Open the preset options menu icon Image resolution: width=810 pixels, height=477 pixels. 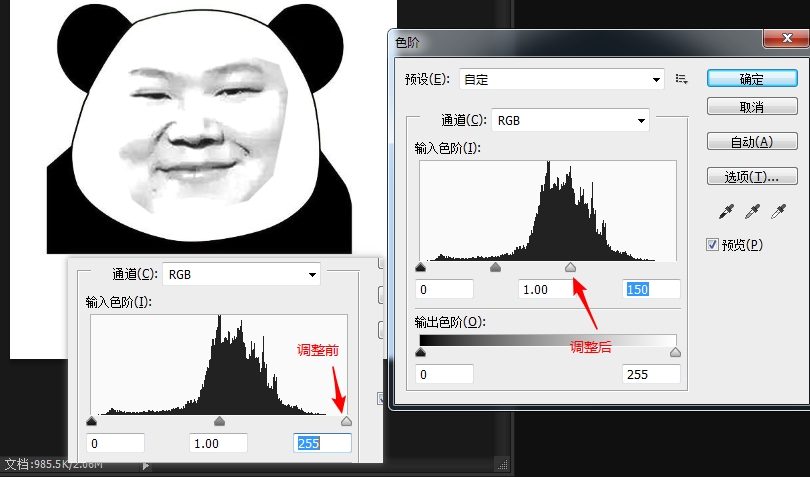click(x=681, y=79)
